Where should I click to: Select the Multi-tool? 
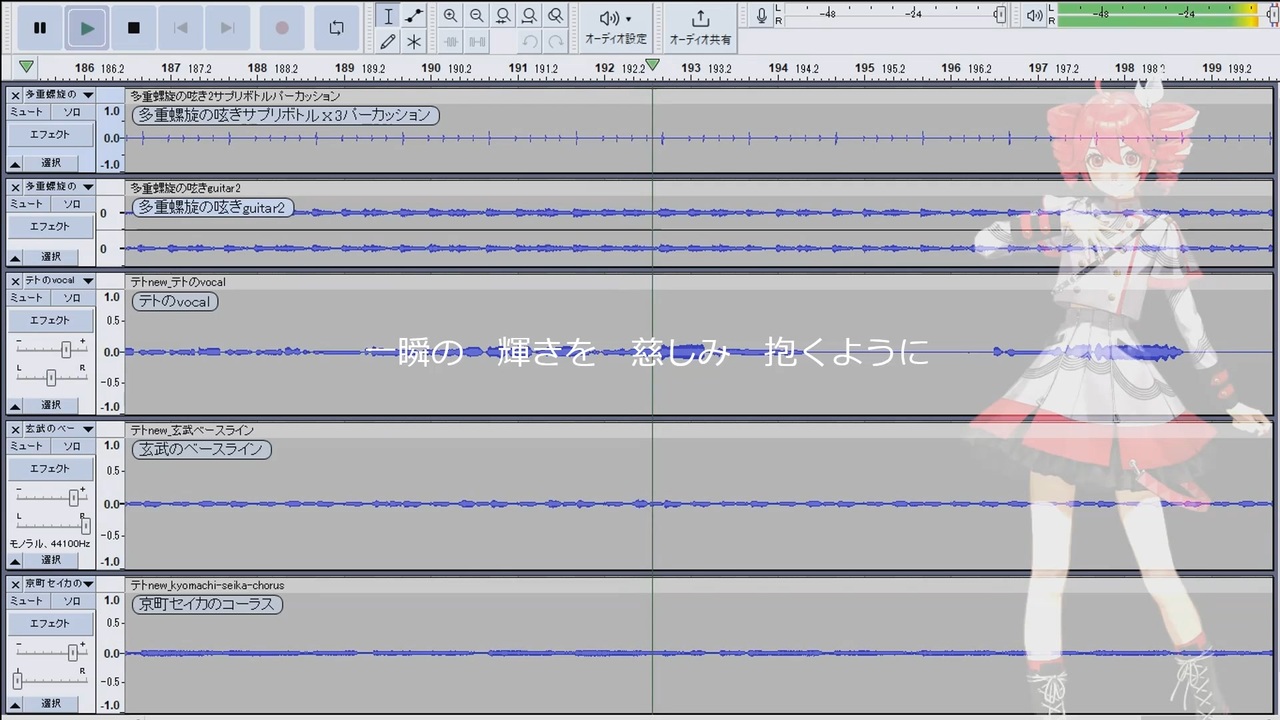pos(413,41)
